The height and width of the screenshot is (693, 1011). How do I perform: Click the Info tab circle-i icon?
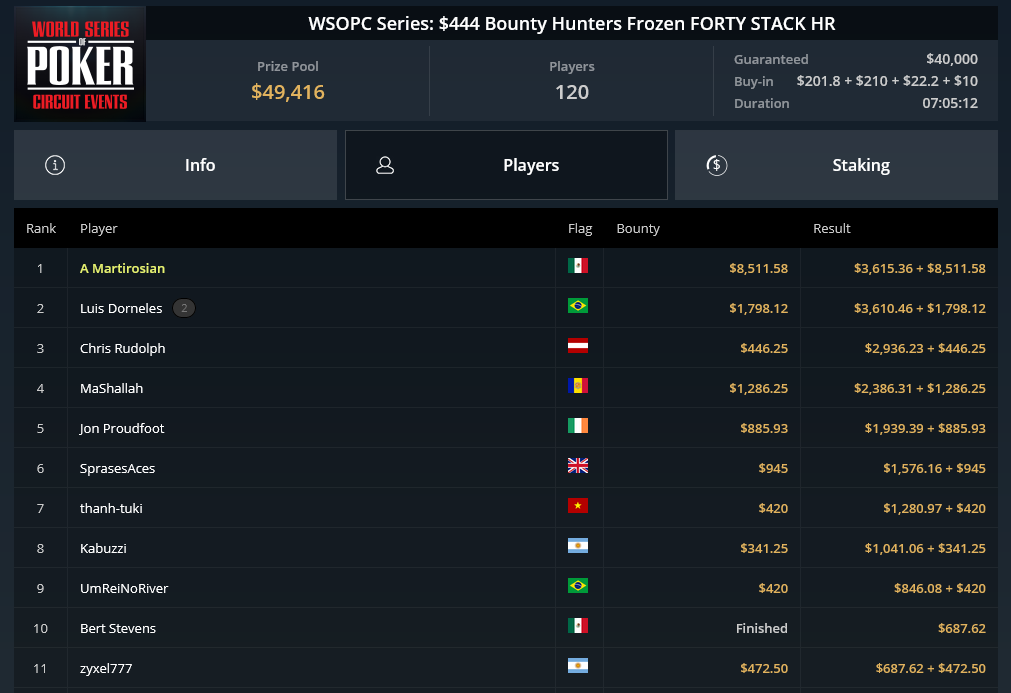coord(55,165)
